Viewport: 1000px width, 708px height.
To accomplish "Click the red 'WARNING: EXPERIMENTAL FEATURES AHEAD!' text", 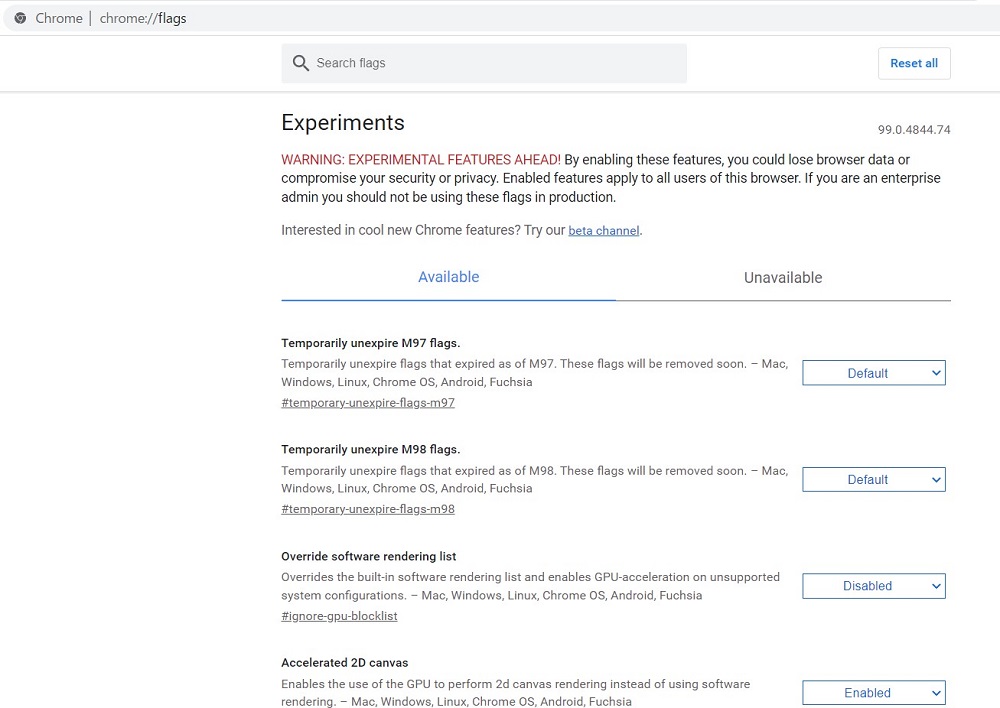I will [x=421, y=159].
